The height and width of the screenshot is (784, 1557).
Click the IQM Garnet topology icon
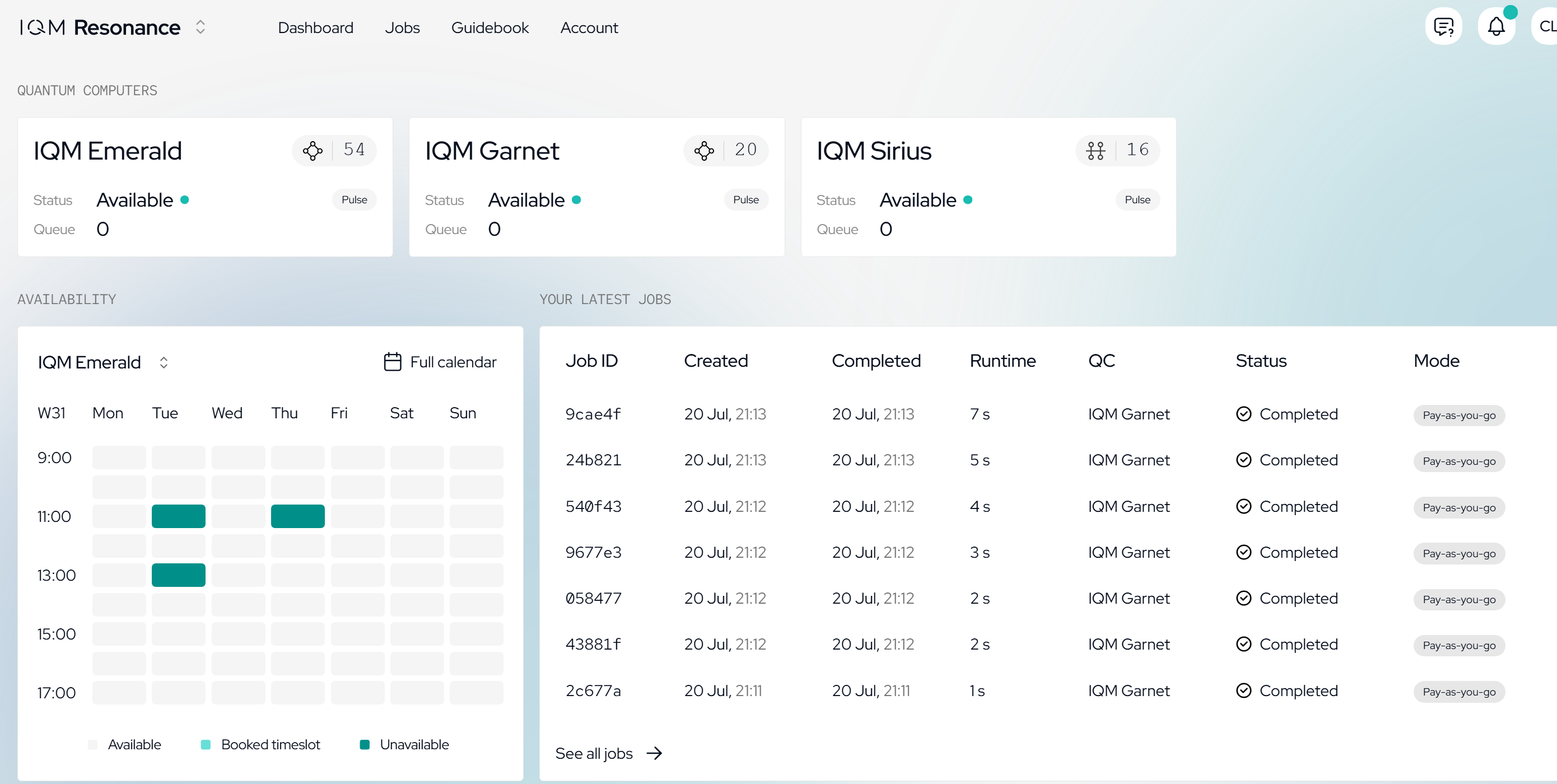[704, 151]
